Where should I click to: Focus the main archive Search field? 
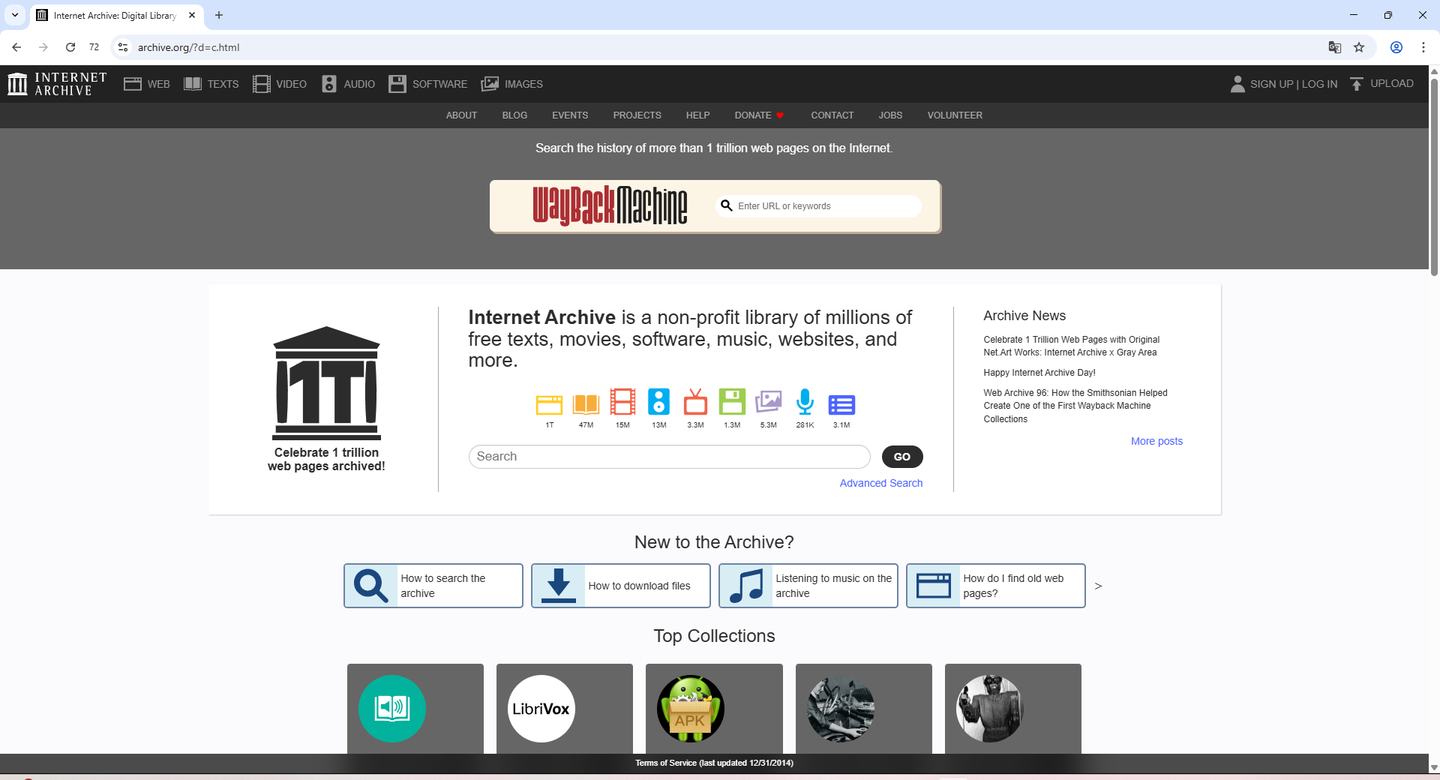pyautogui.click(x=669, y=457)
